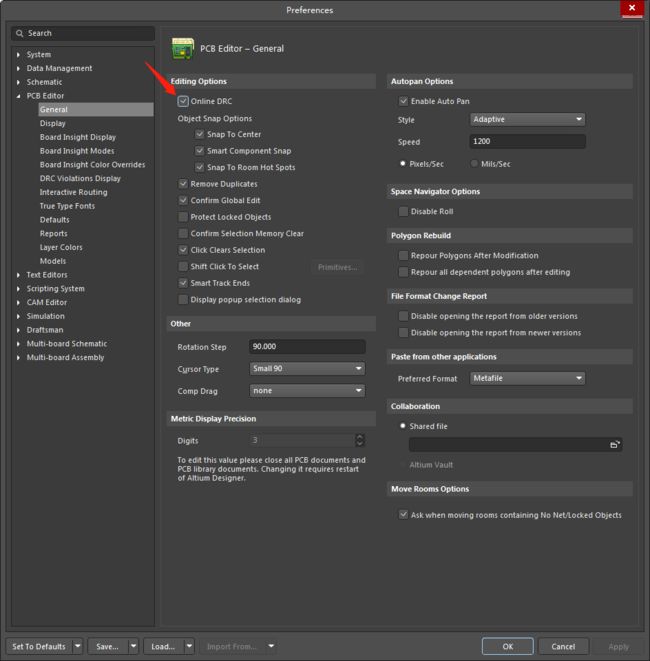Click the OK button
The height and width of the screenshot is (661, 650).
click(x=508, y=646)
